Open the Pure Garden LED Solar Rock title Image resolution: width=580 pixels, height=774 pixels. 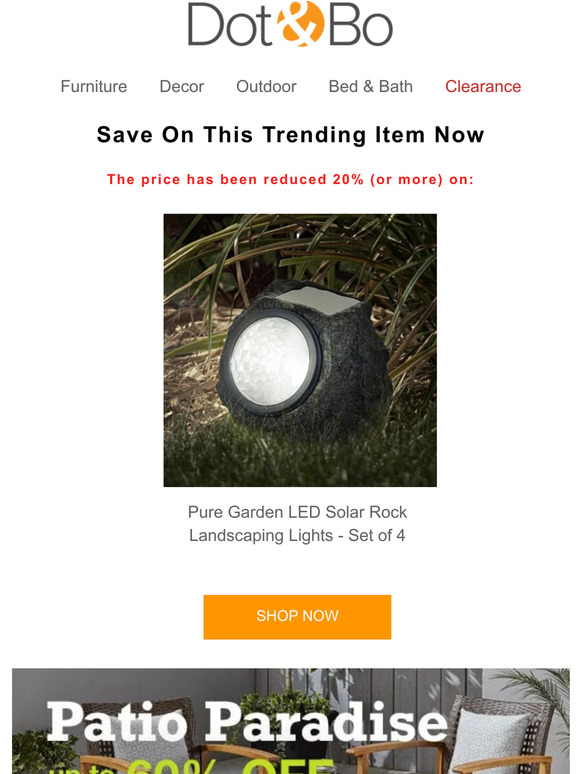click(x=297, y=512)
